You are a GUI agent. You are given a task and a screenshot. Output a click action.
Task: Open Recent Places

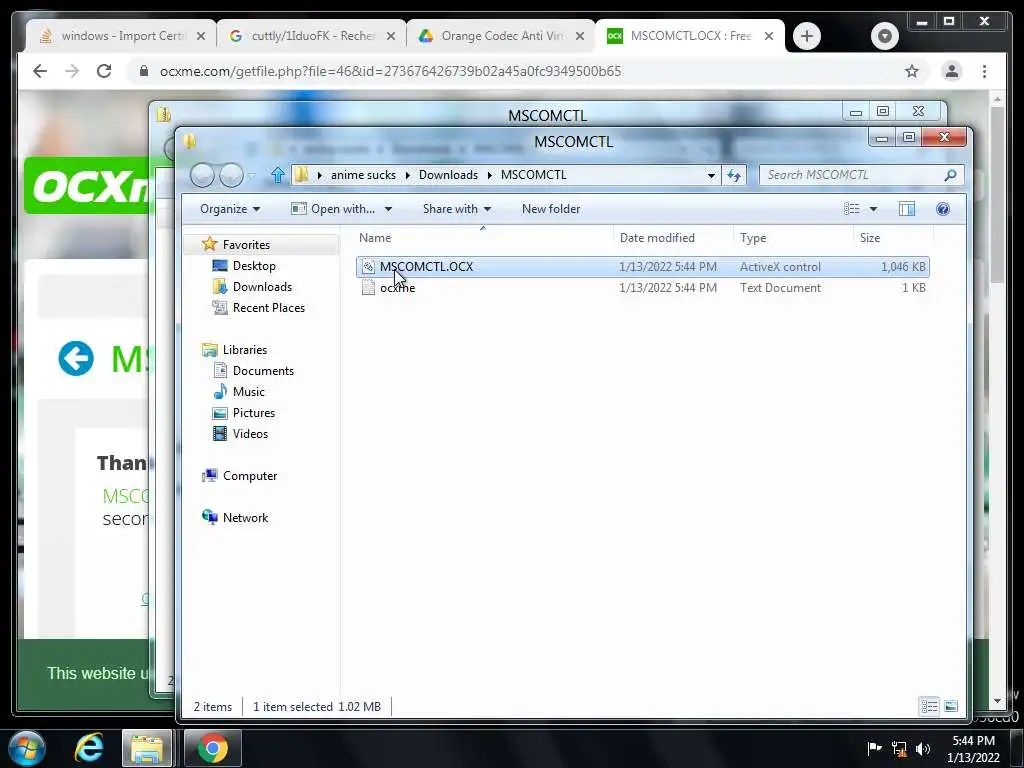point(268,308)
